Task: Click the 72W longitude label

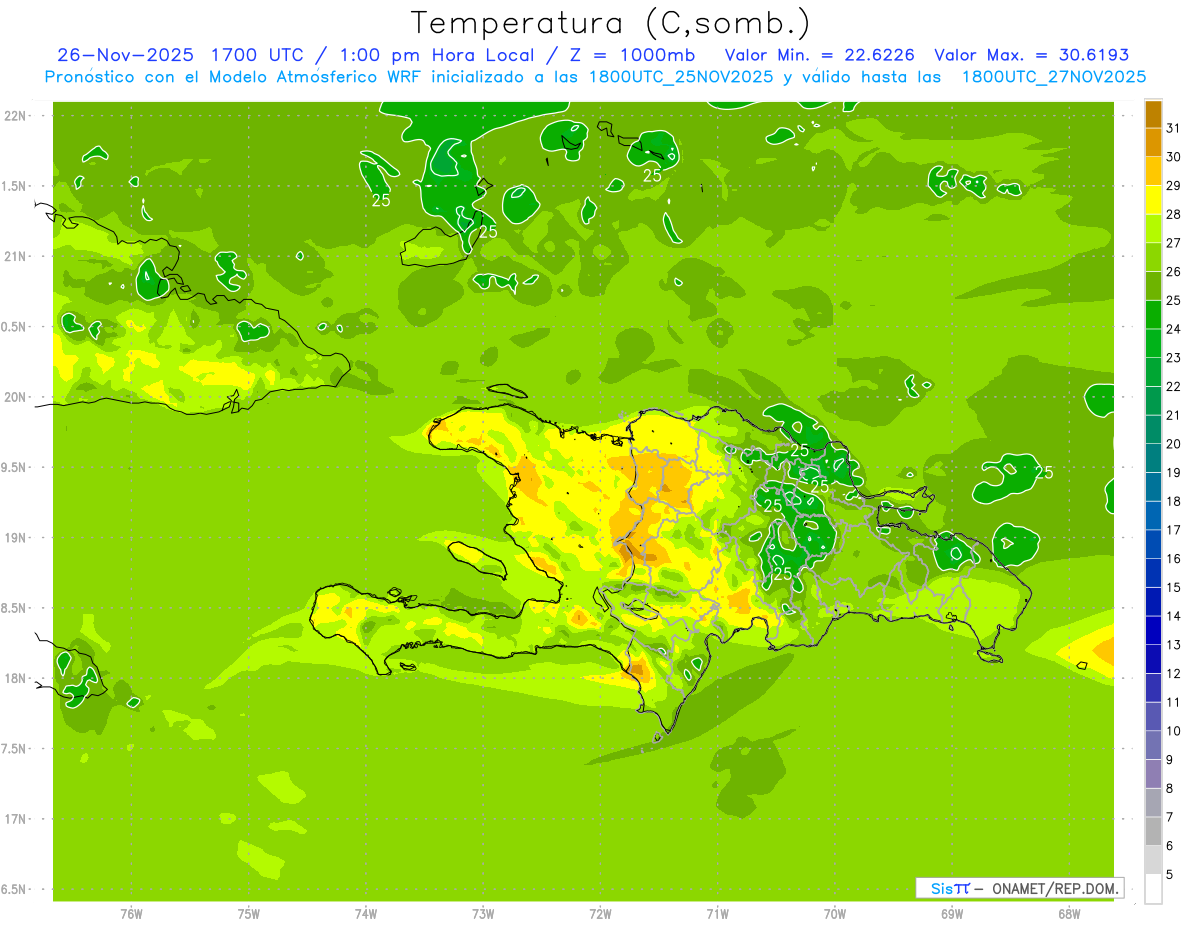Action: point(600,914)
